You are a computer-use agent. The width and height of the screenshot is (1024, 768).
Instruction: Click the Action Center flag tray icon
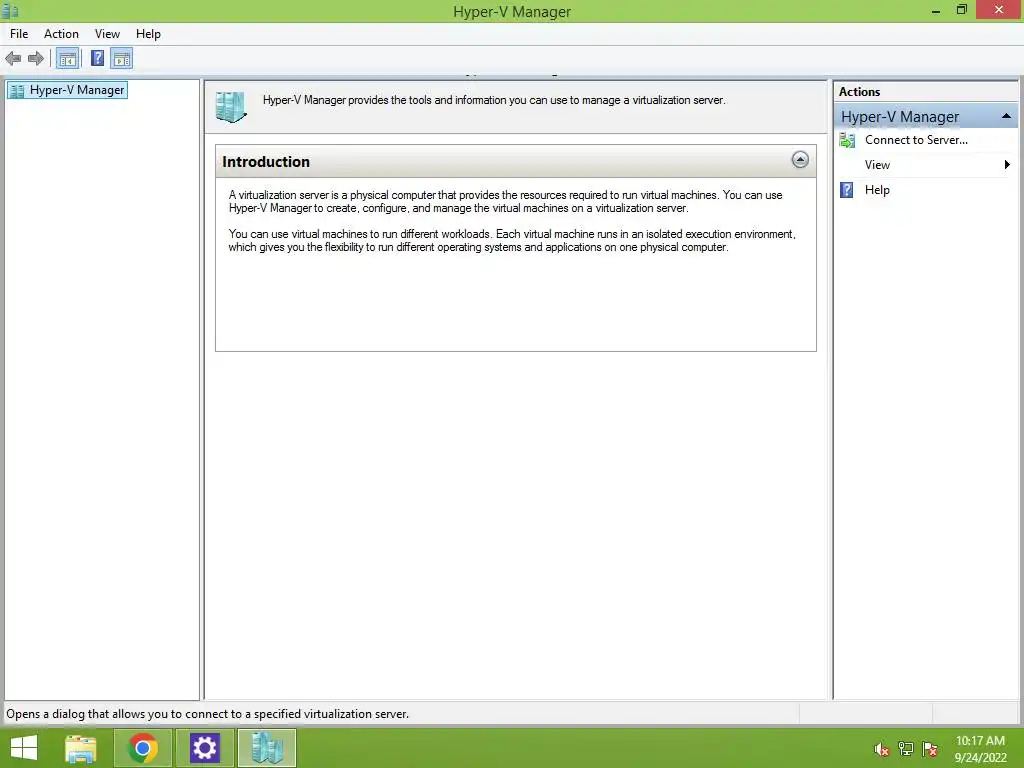coord(930,749)
